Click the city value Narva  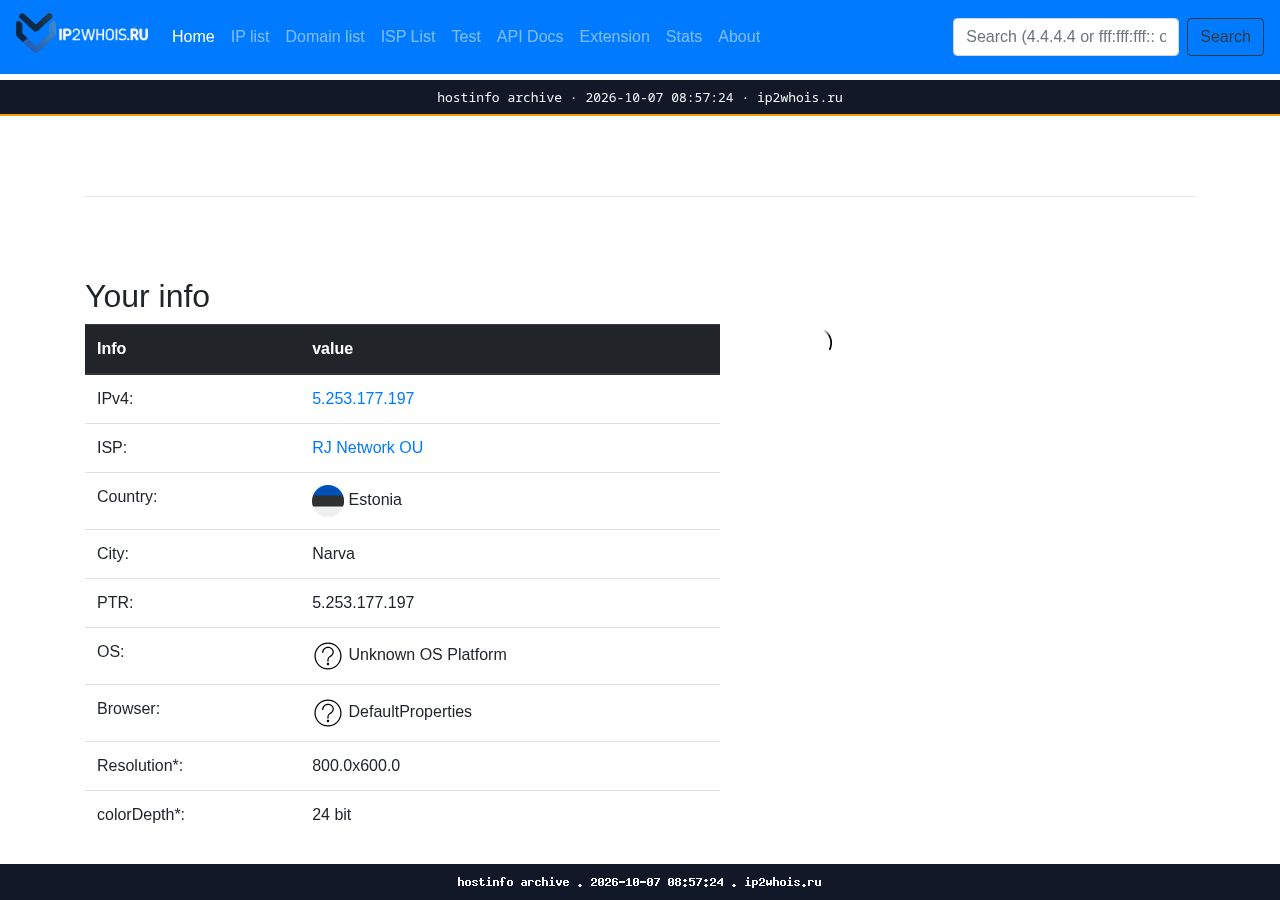click(333, 554)
